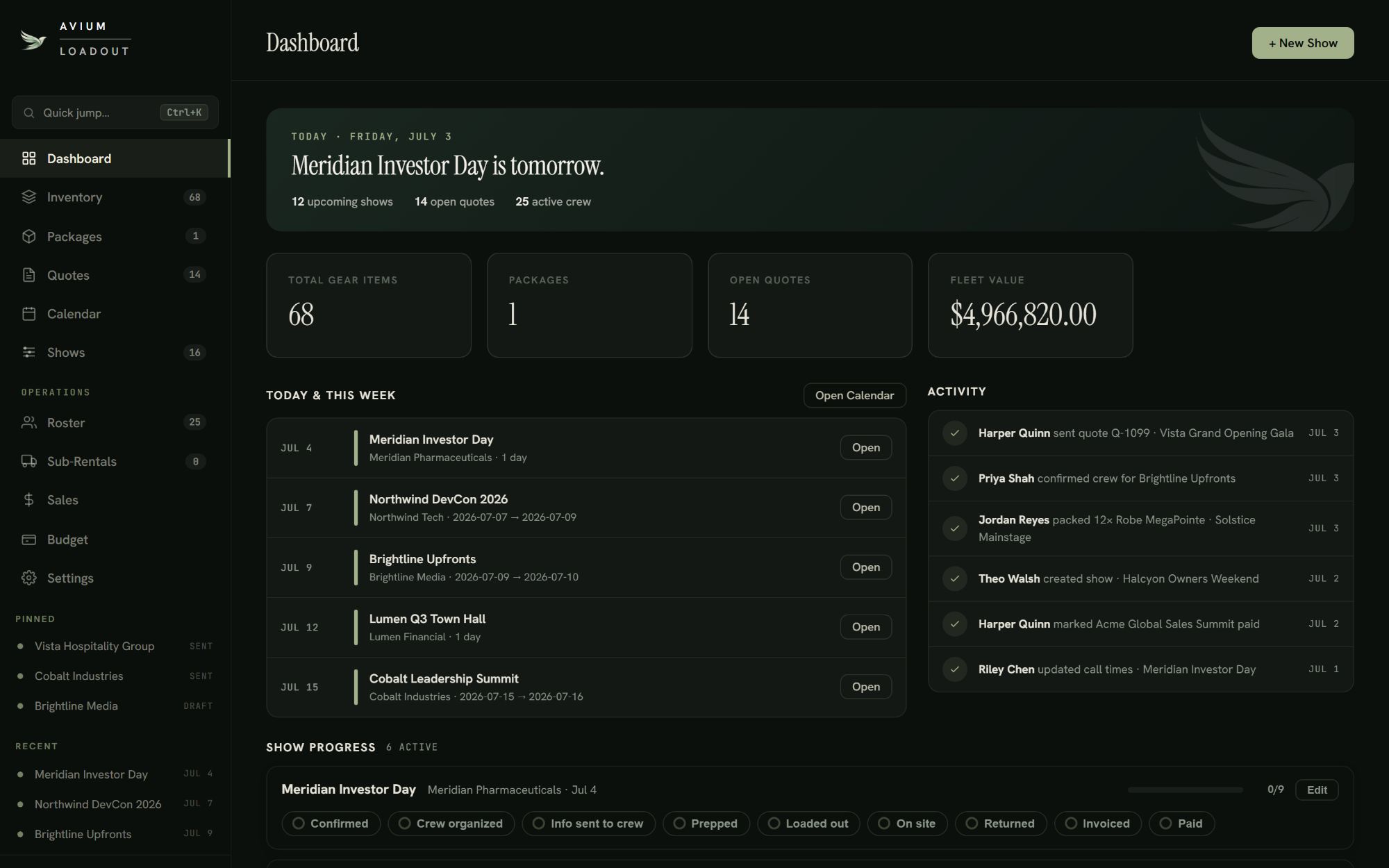Image resolution: width=1389 pixels, height=868 pixels.
Task: Click the + New Show button
Action: pos(1302,43)
